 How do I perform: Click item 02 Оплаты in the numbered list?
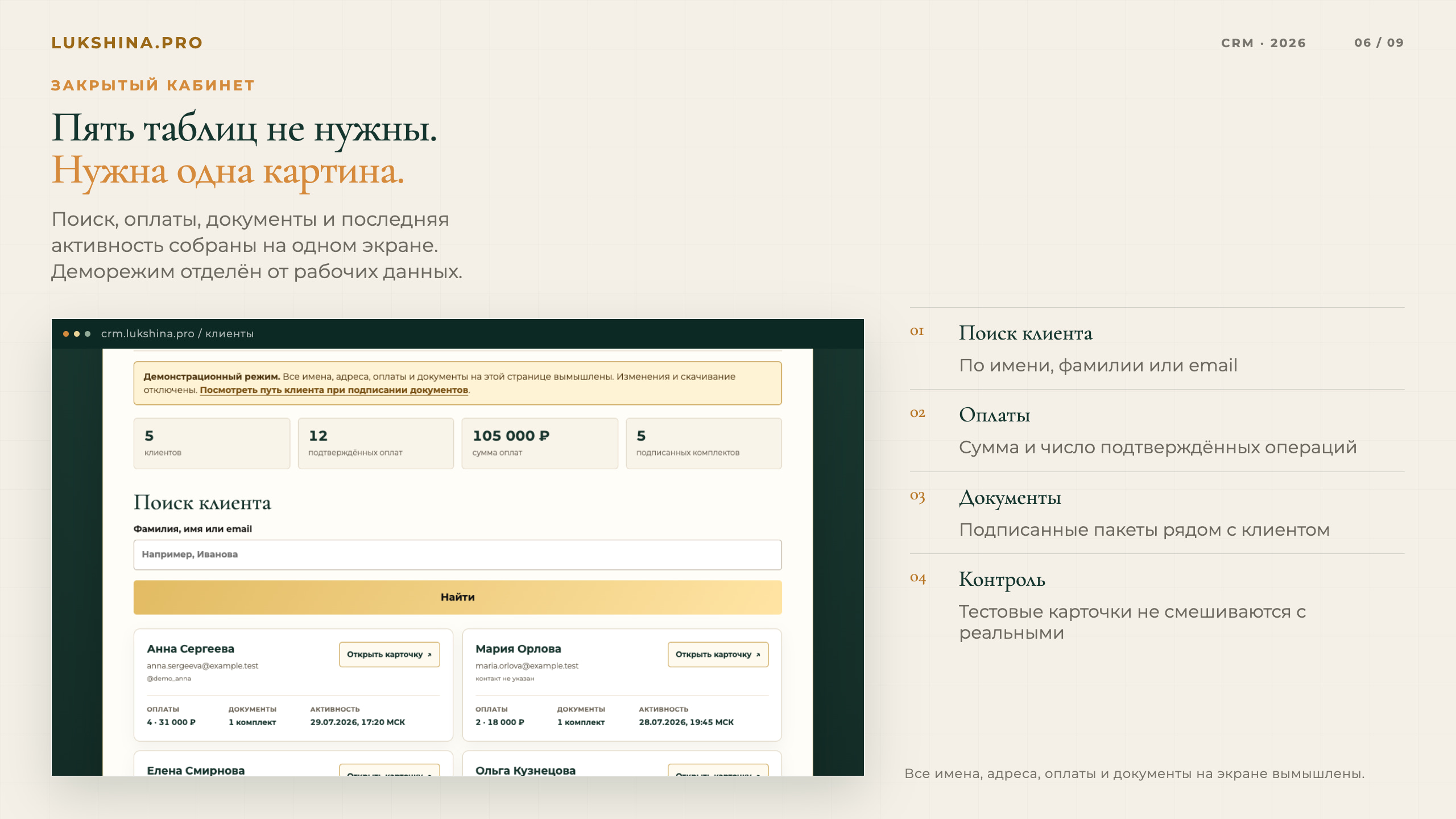[x=994, y=415]
